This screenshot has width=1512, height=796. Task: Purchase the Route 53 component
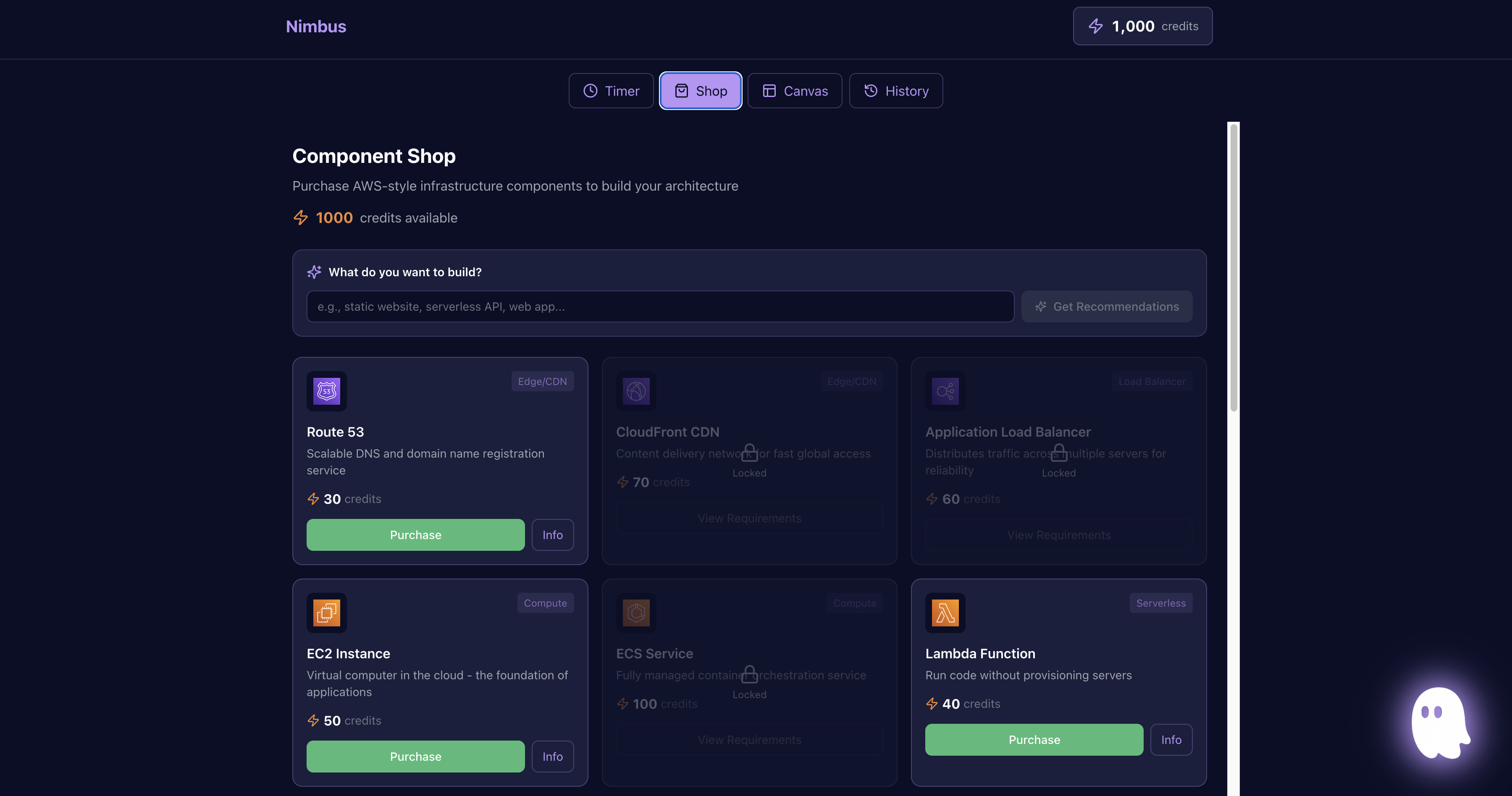coord(415,535)
